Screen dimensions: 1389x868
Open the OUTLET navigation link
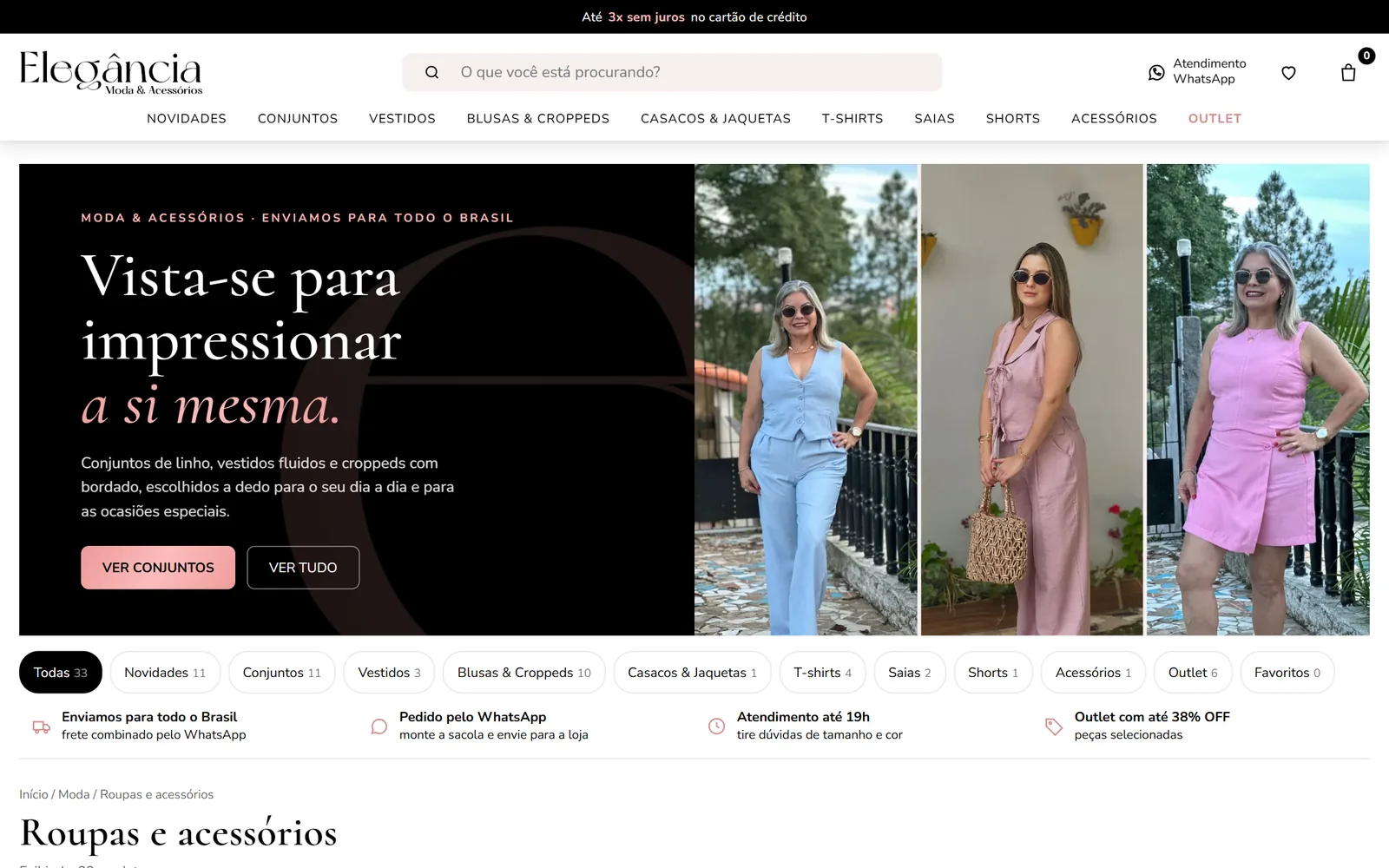click(1215, 118)
